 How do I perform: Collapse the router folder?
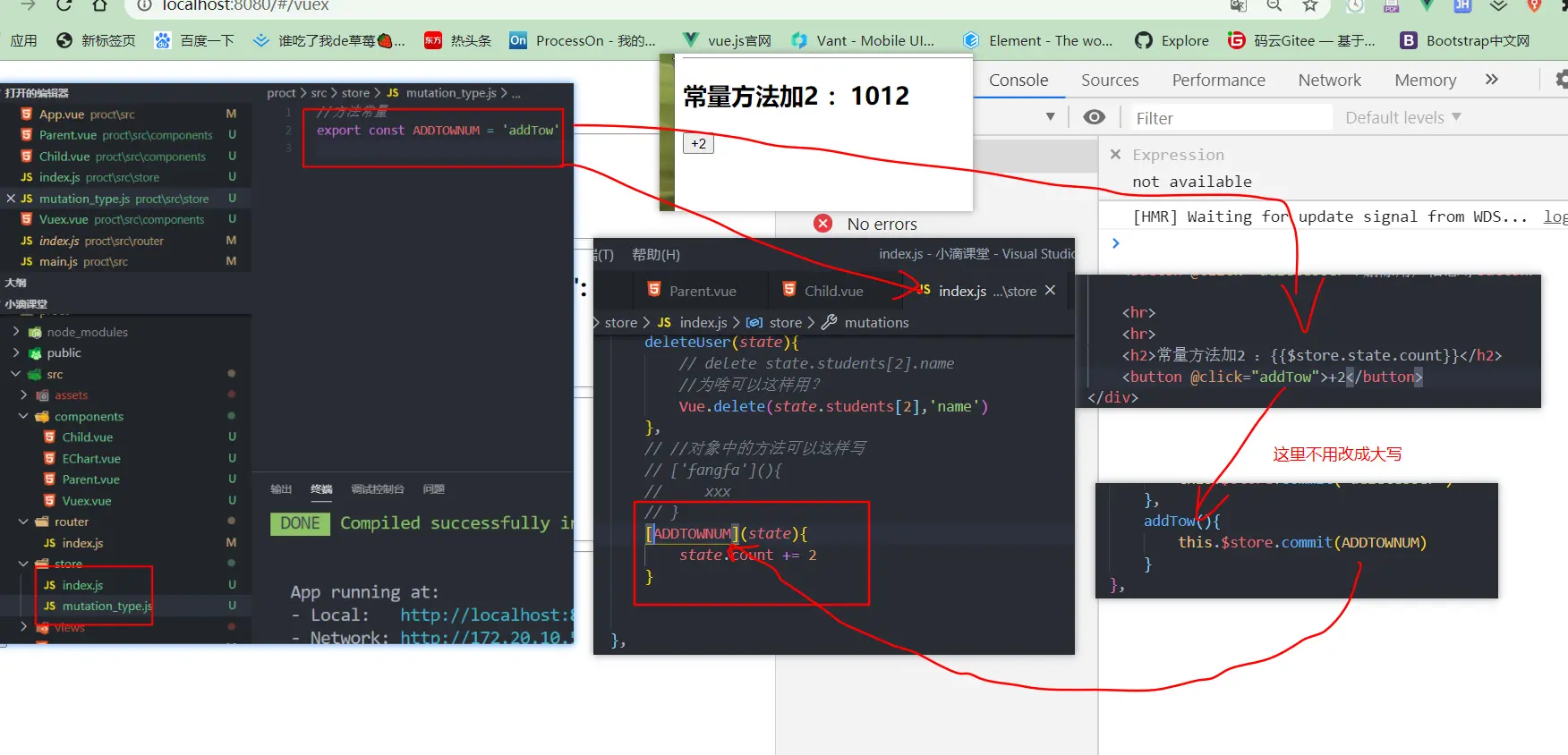coord(24,522)
